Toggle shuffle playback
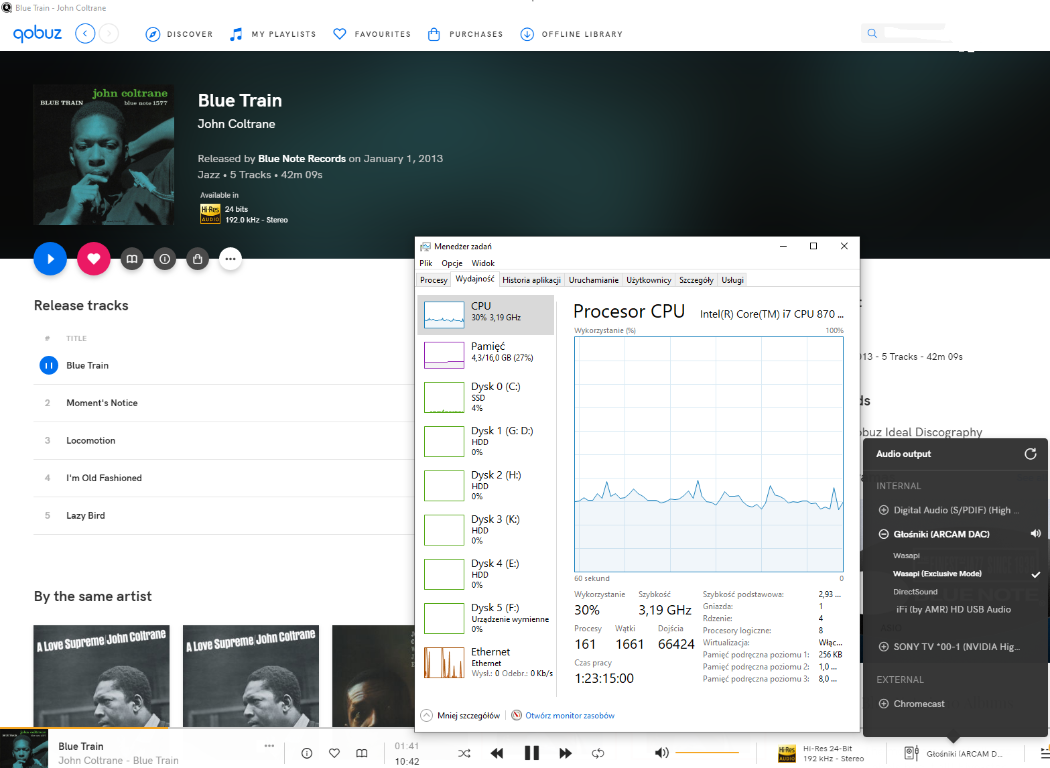The height and width of the screenshot is (768, 1050). coord(464,753)
